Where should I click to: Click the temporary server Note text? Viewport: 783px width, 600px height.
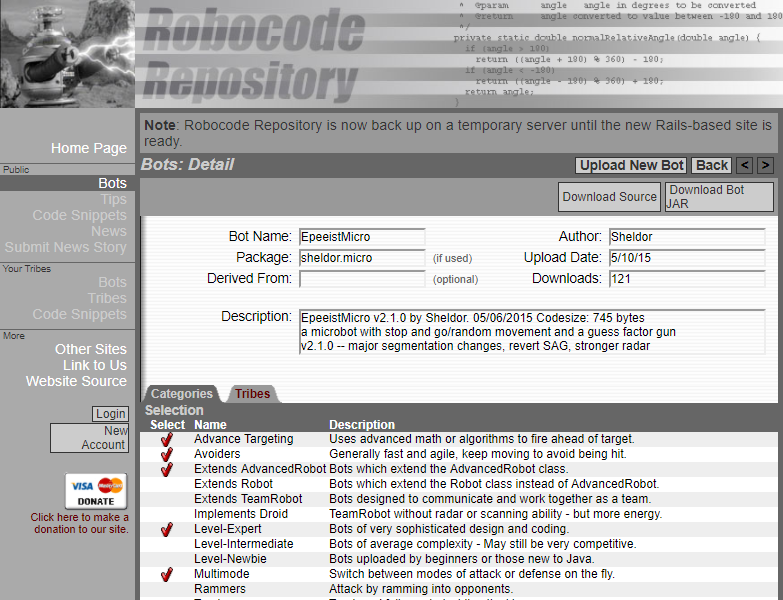click(x=458, y=133)
